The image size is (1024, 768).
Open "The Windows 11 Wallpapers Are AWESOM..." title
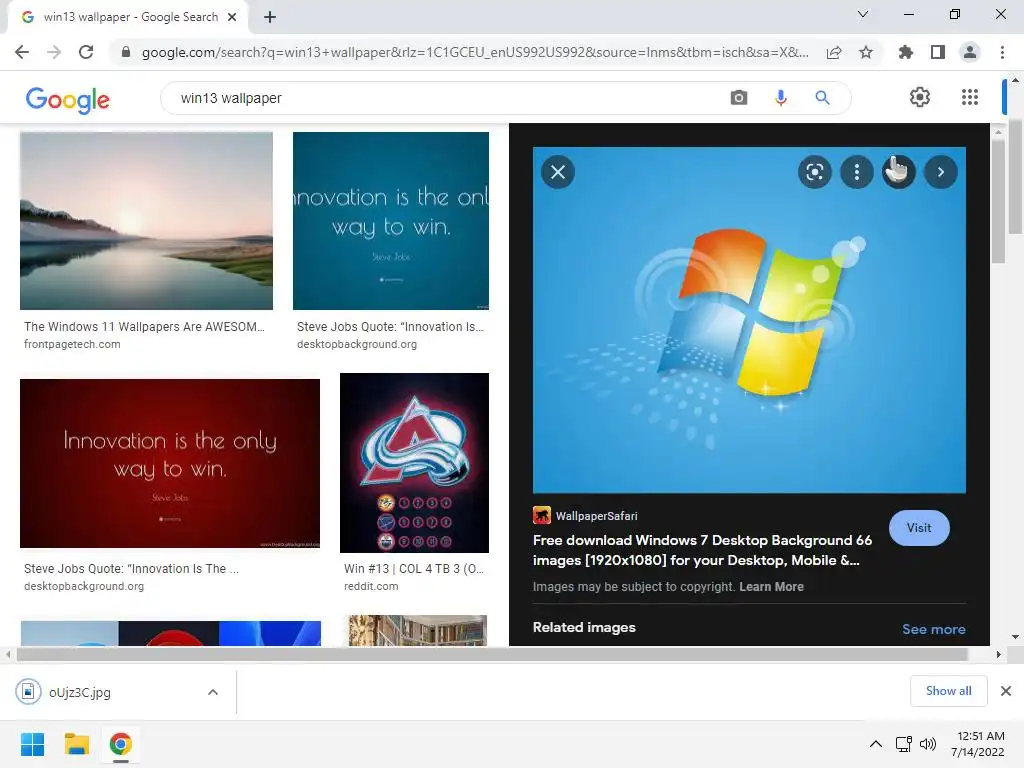pyautogui.click(x=144, y=327)
